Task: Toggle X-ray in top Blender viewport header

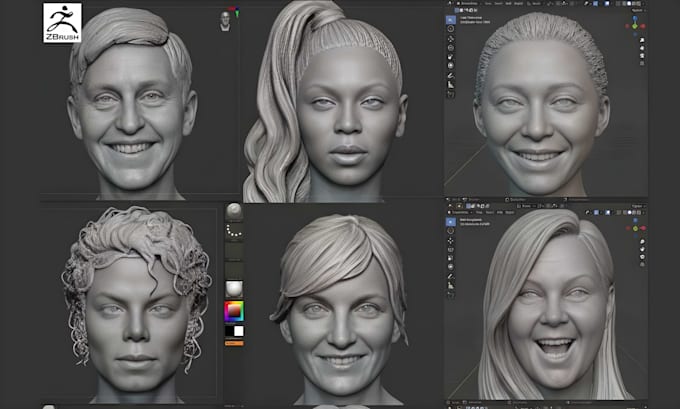Action: pos(618,3)
